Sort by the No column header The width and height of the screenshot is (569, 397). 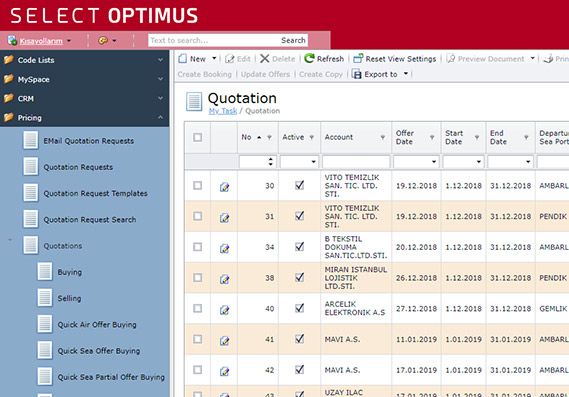(246, 137)
